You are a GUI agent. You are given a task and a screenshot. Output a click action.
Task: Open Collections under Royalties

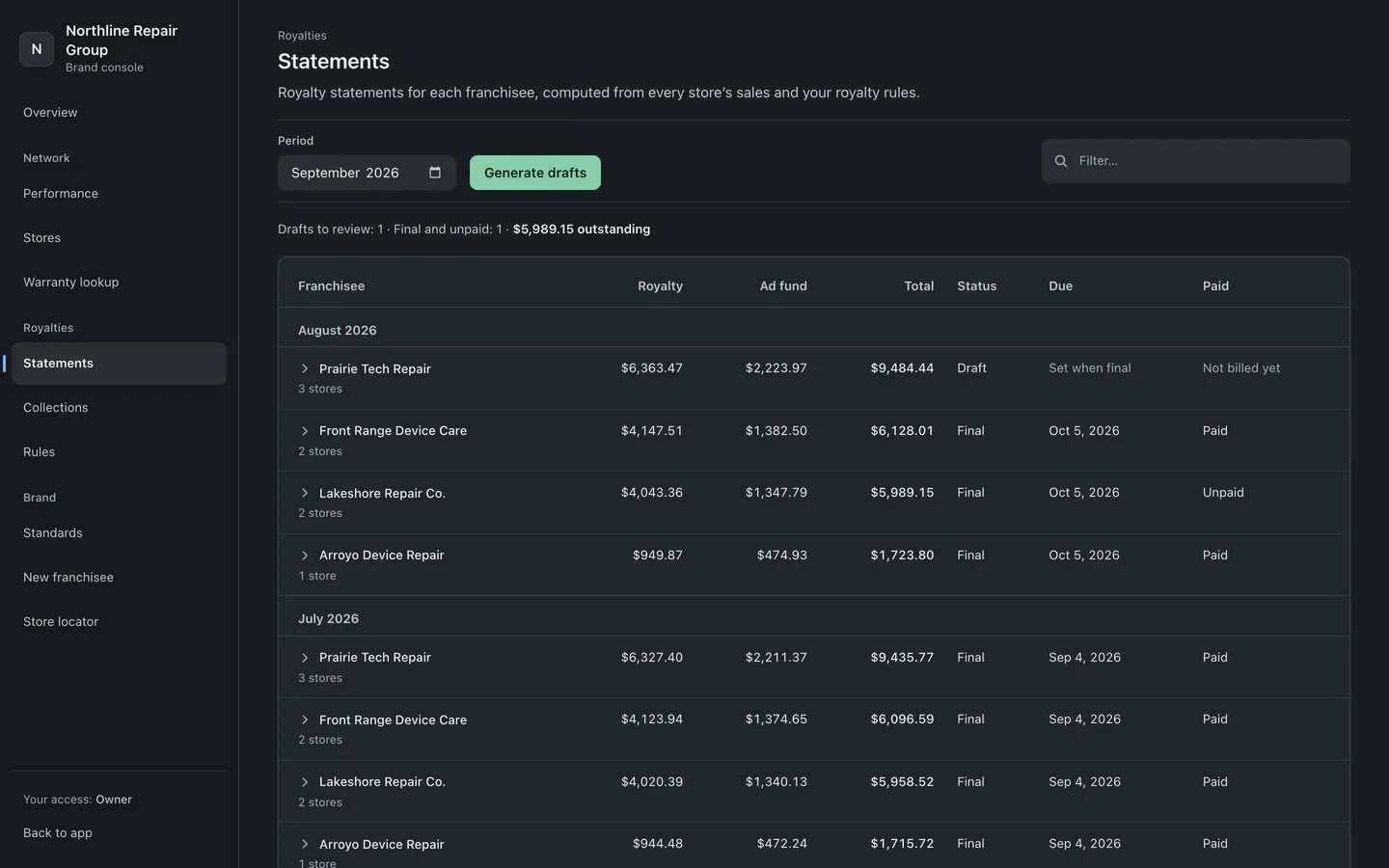coord(119,408)
